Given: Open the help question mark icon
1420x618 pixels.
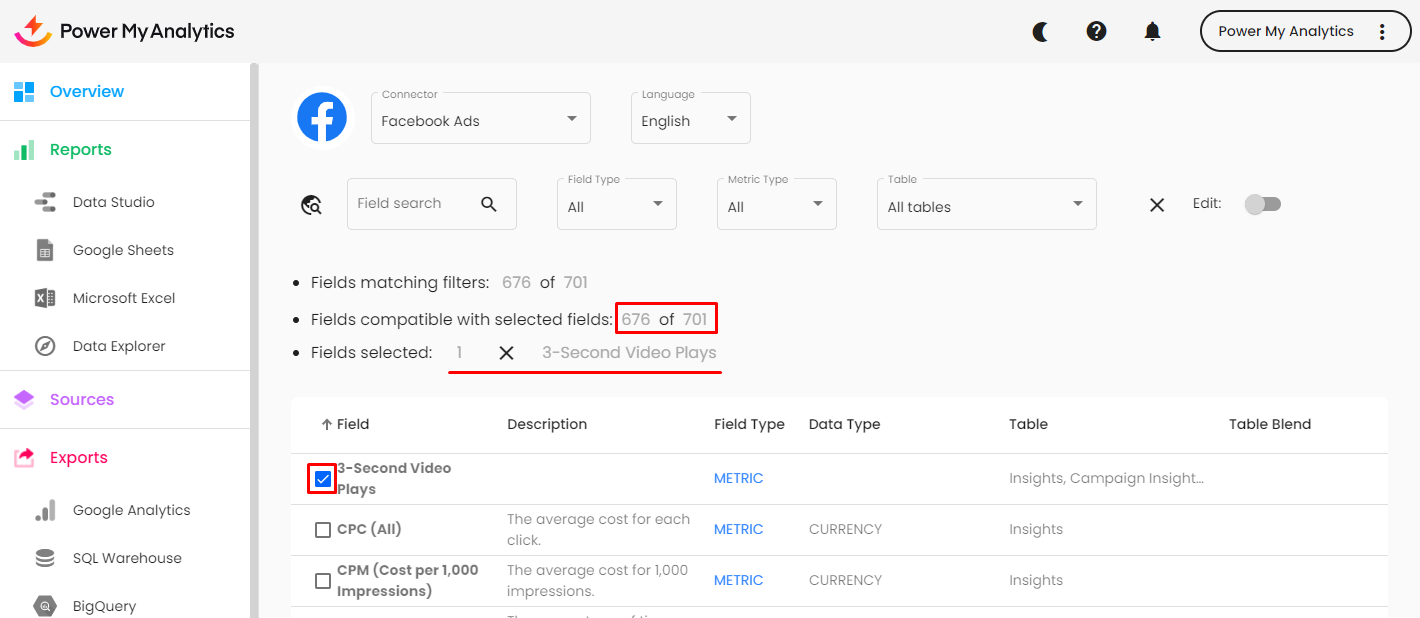Looking at the screenshot, I should click(x=1096, y=32).
